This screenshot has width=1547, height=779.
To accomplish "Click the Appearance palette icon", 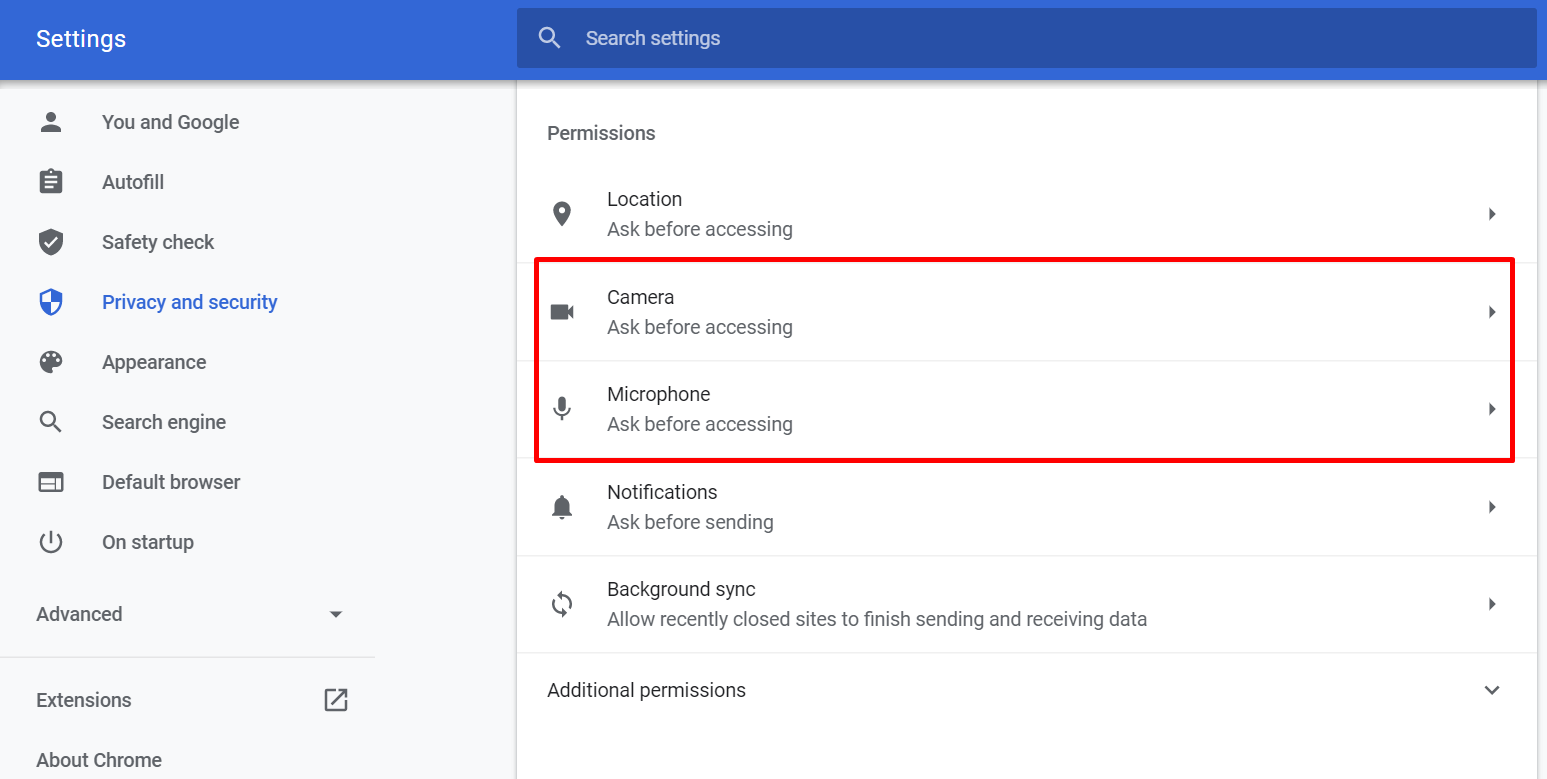I will (x=51, y=362).
